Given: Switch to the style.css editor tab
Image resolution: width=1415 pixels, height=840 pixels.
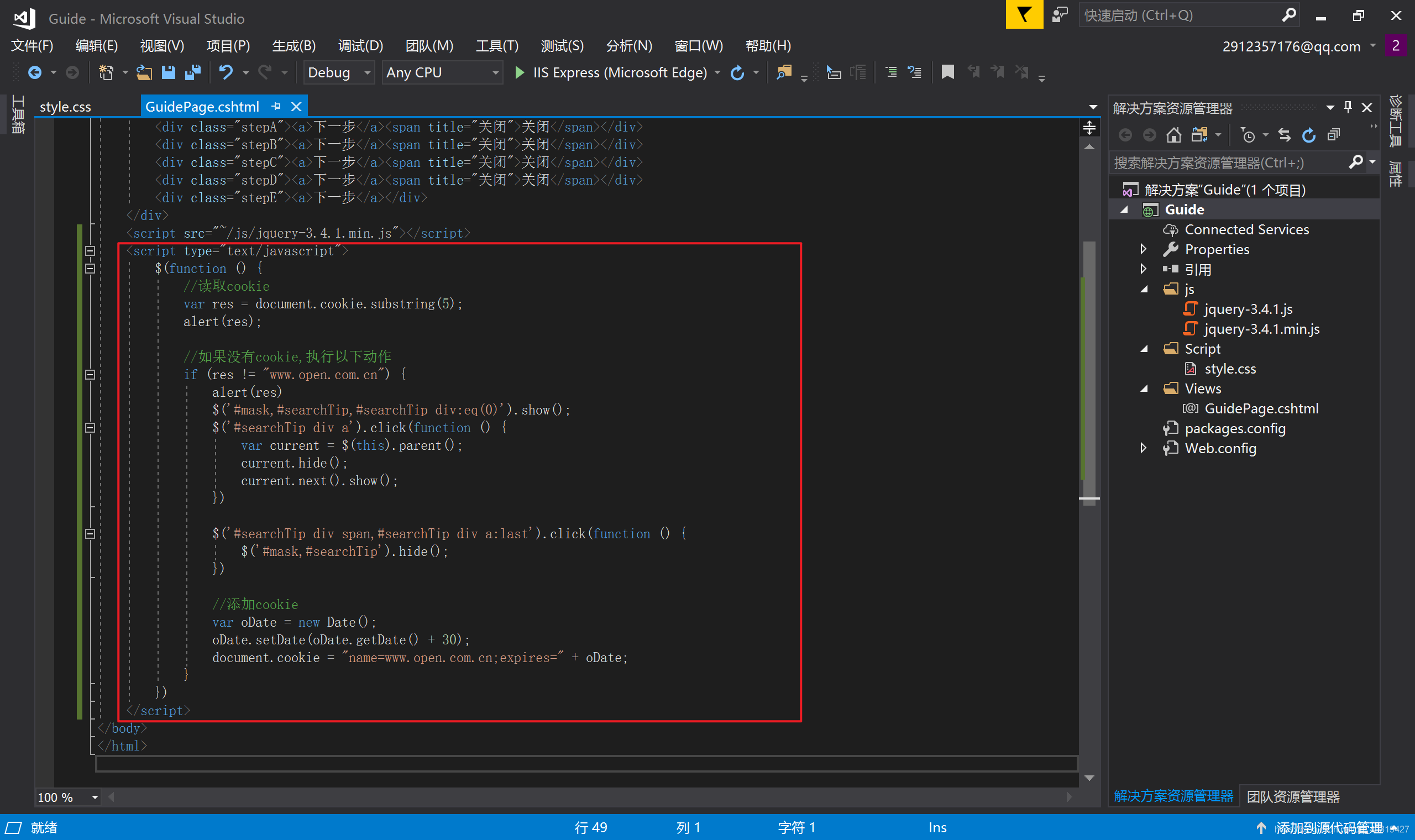Looking at the screenshot, I should tap(65, 107).
